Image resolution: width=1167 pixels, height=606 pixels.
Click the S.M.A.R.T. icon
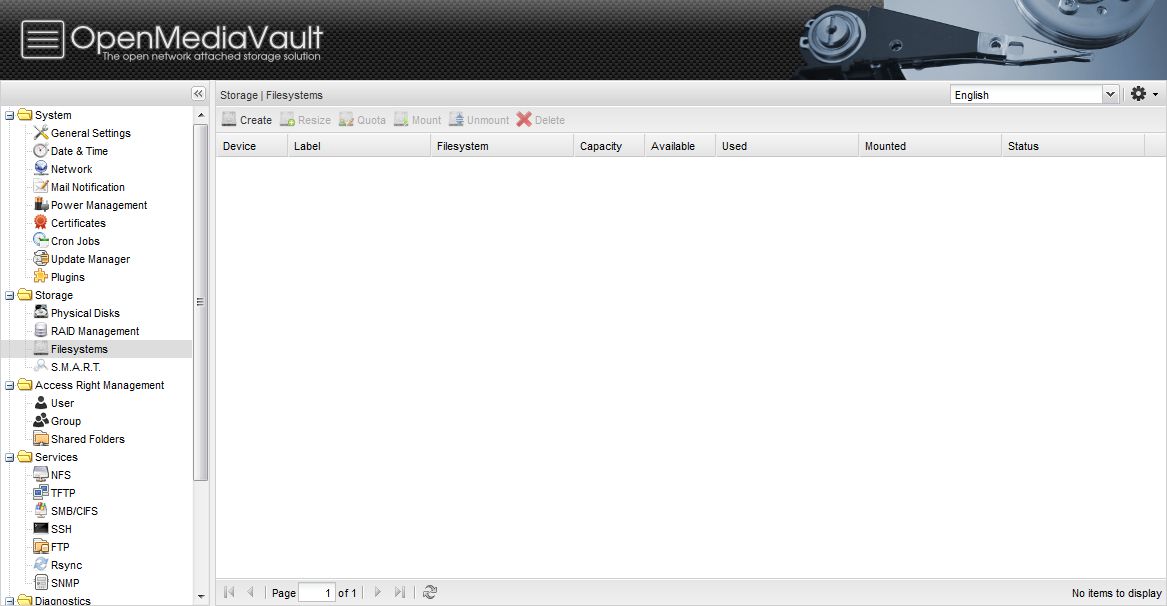(x=41, y=366)
